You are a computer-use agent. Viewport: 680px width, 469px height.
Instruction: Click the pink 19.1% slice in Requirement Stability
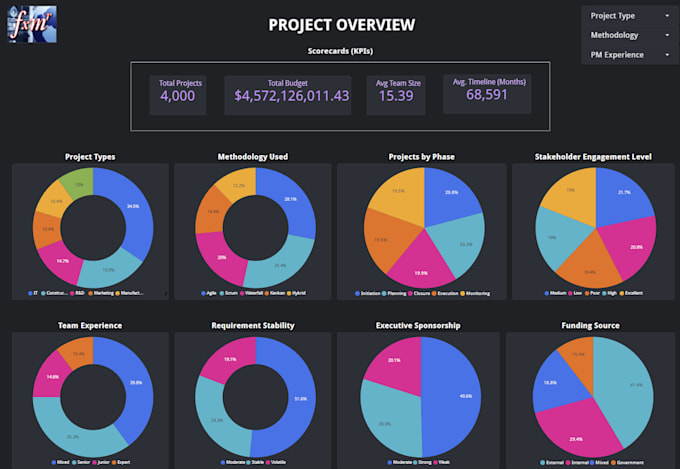[230, 360]
